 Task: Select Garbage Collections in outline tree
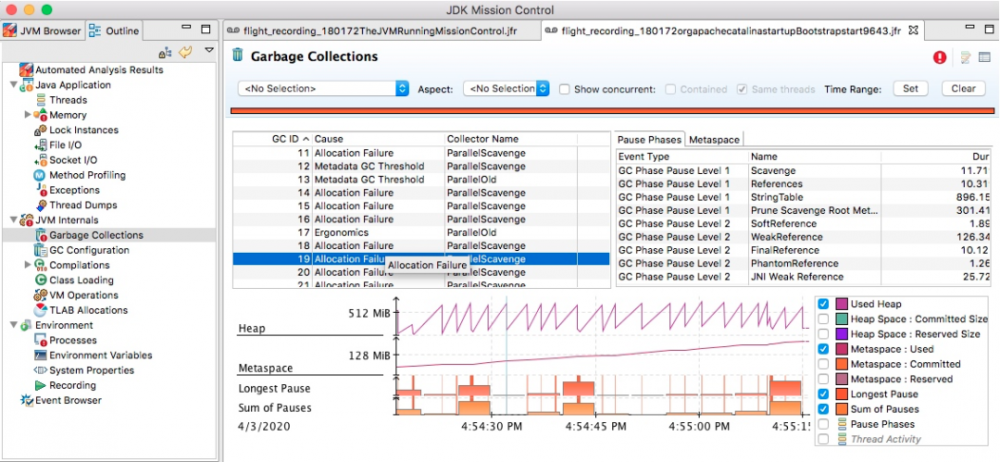[96, 235]
